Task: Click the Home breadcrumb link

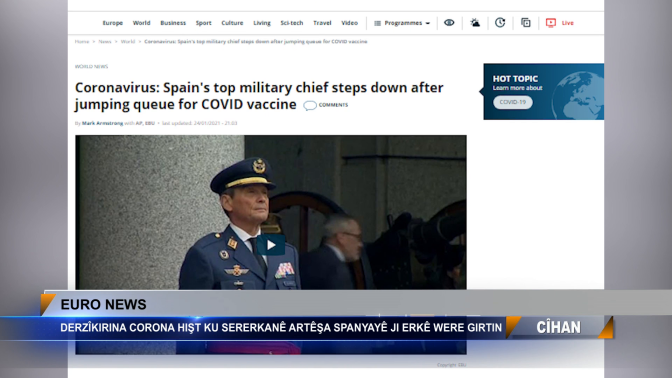Action: (x=82, y=42)
